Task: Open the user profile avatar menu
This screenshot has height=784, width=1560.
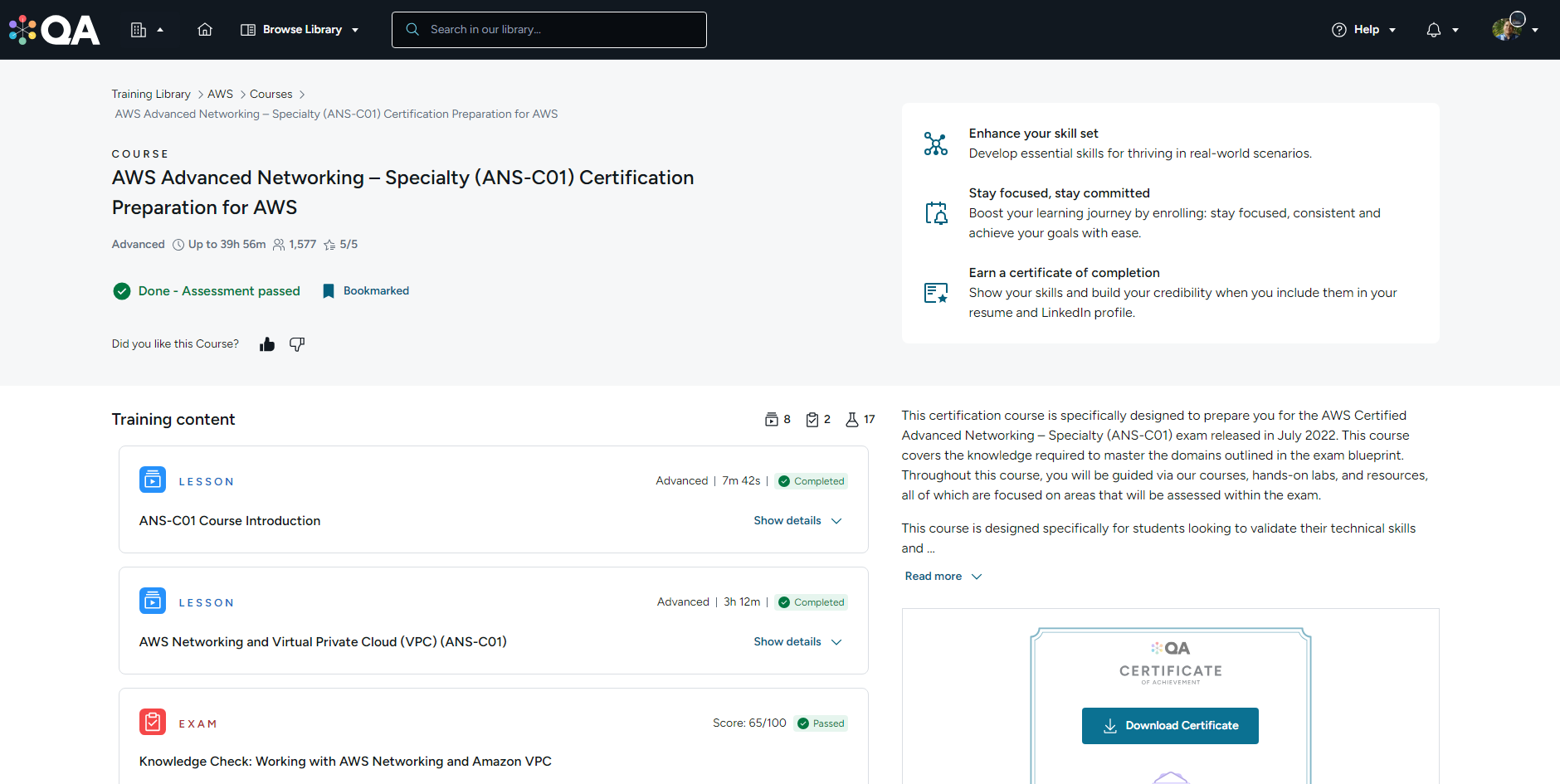Action: [1514, 30]
